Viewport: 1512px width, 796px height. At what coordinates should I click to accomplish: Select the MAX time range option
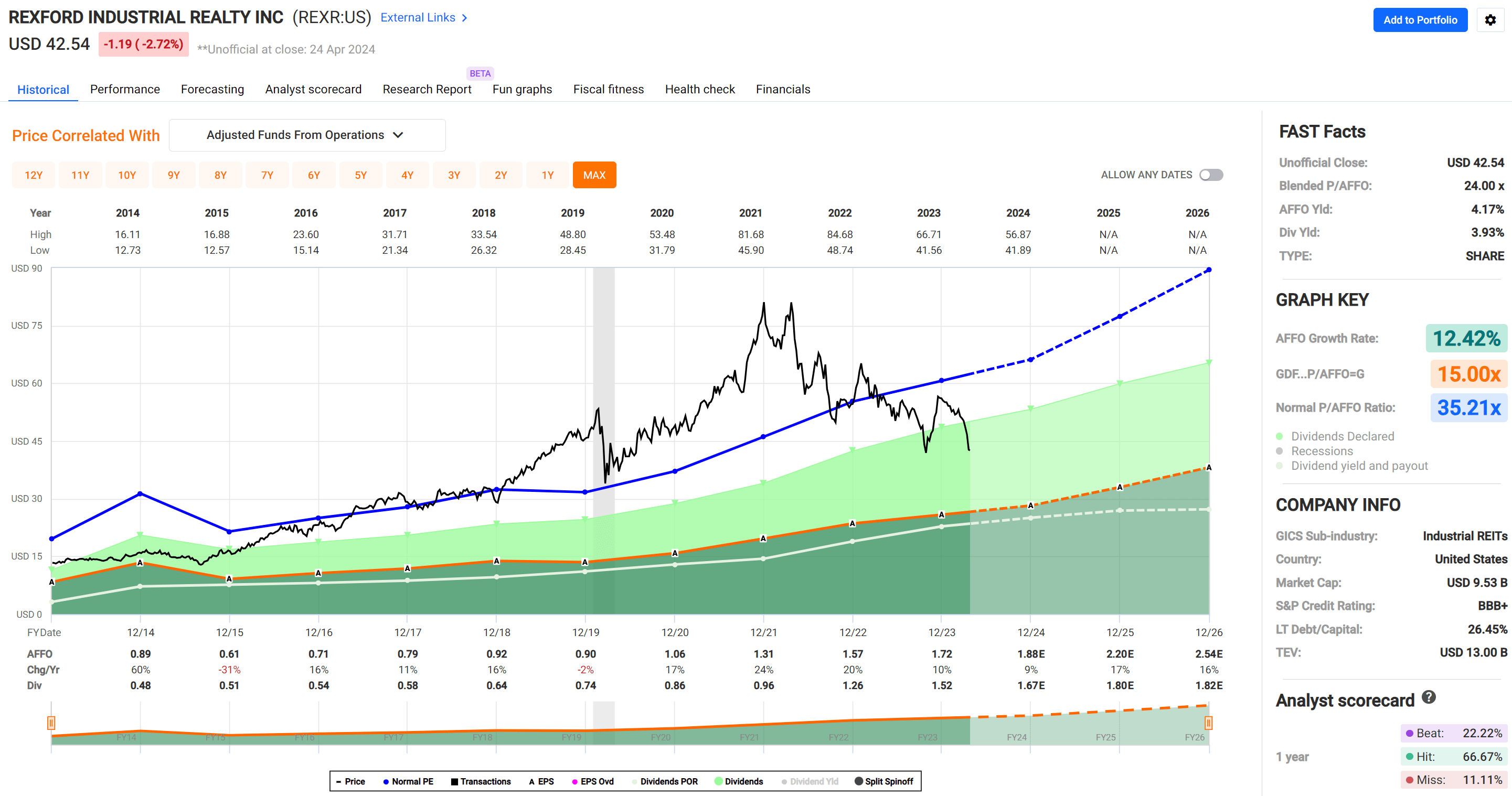click(594, 174)
